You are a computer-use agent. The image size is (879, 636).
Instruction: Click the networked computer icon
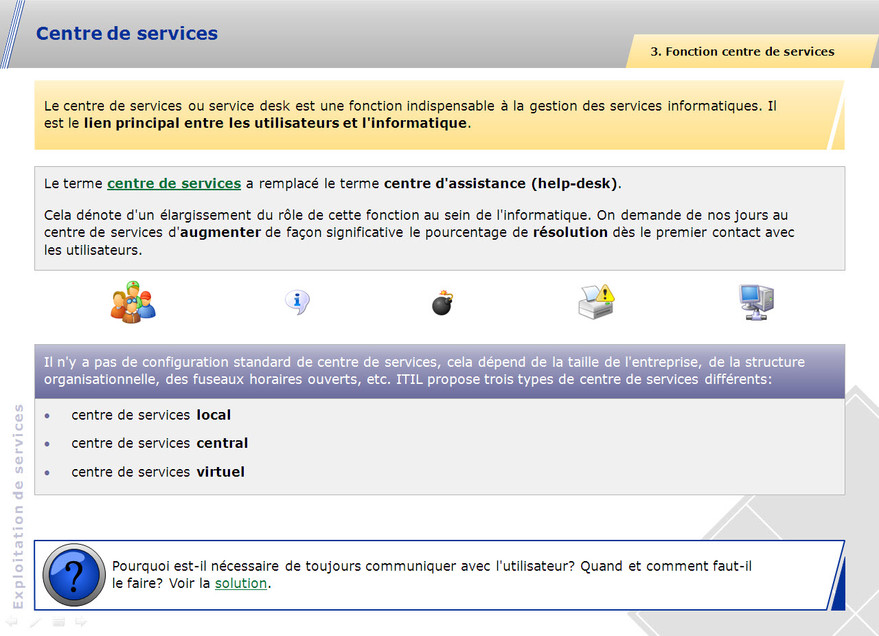coord(756,302)
